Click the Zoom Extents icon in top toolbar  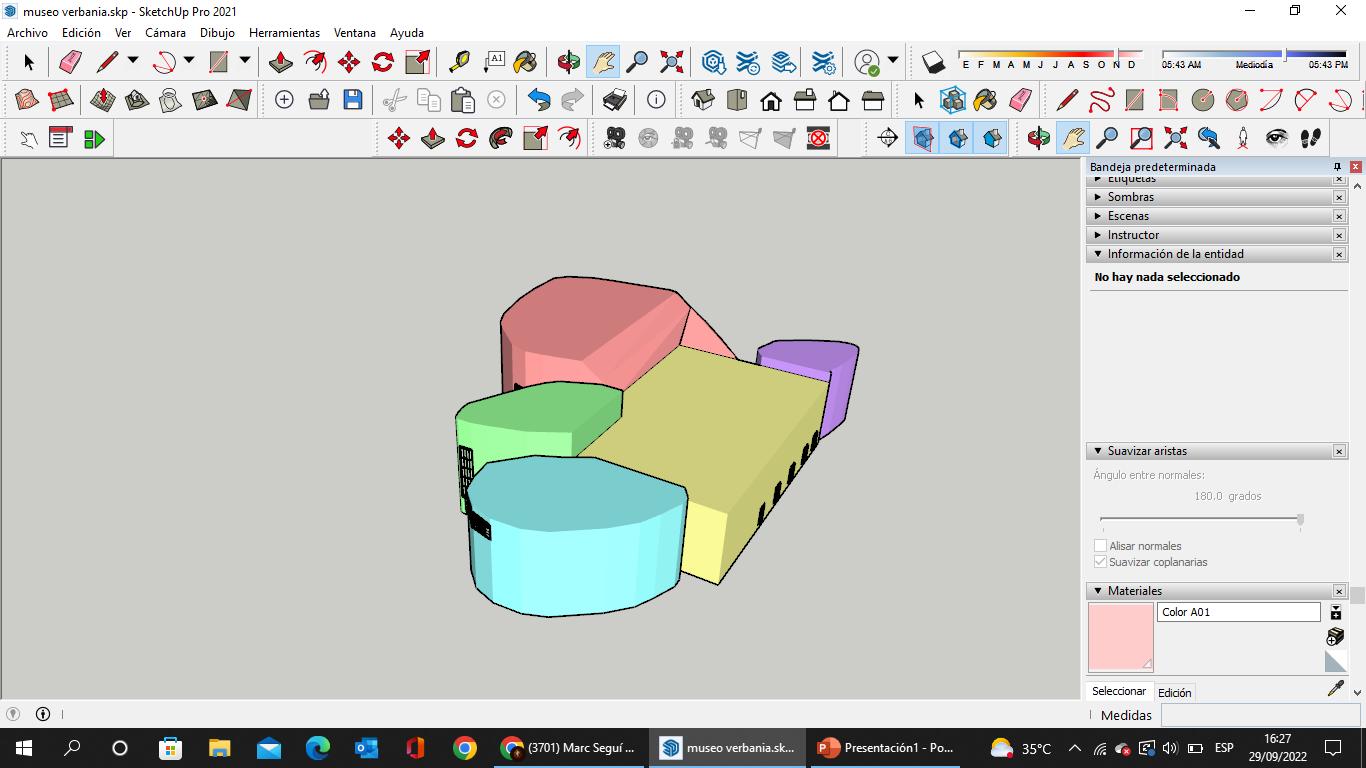pos(671,62)
